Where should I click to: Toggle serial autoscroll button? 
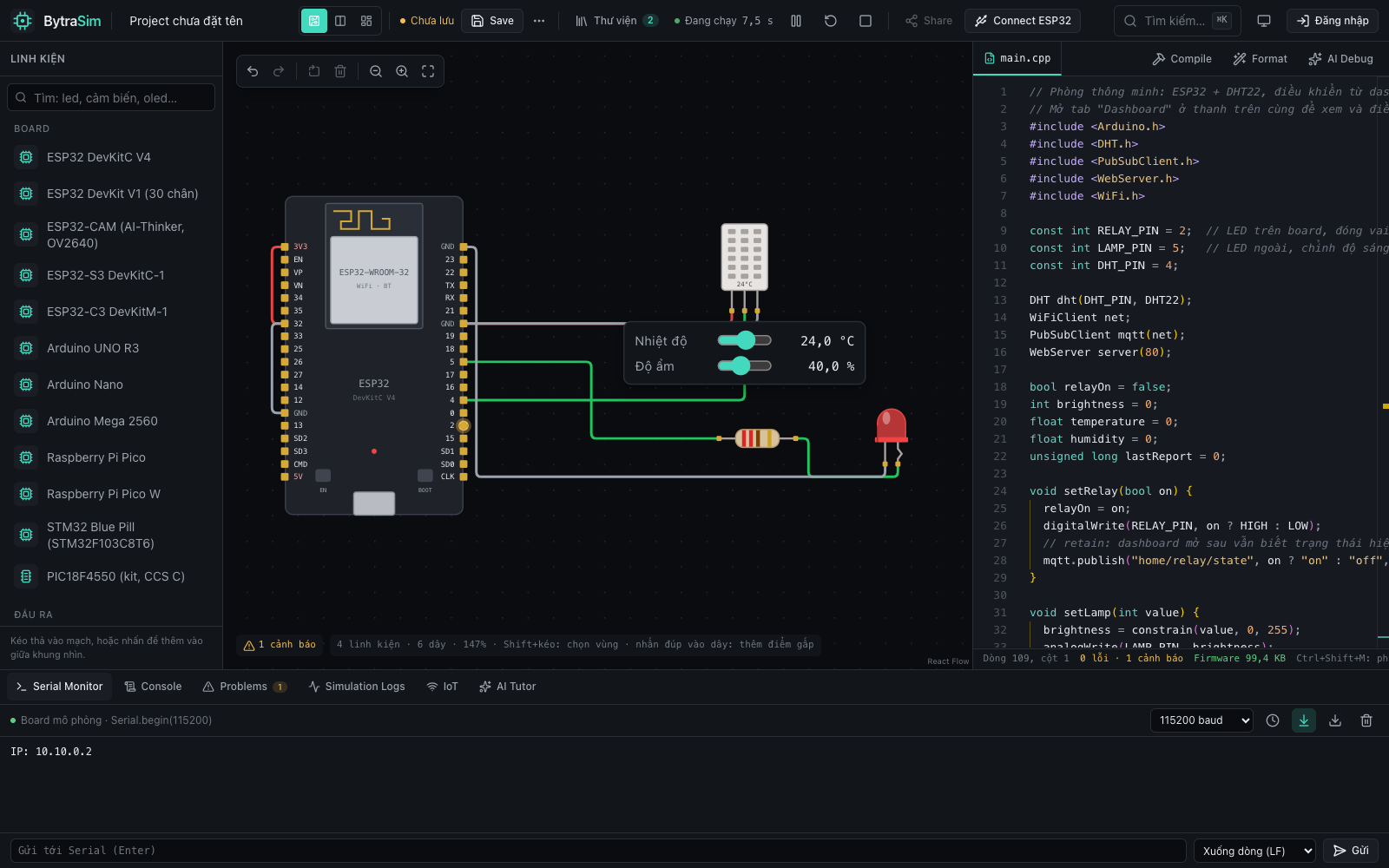coord(1304,720)
